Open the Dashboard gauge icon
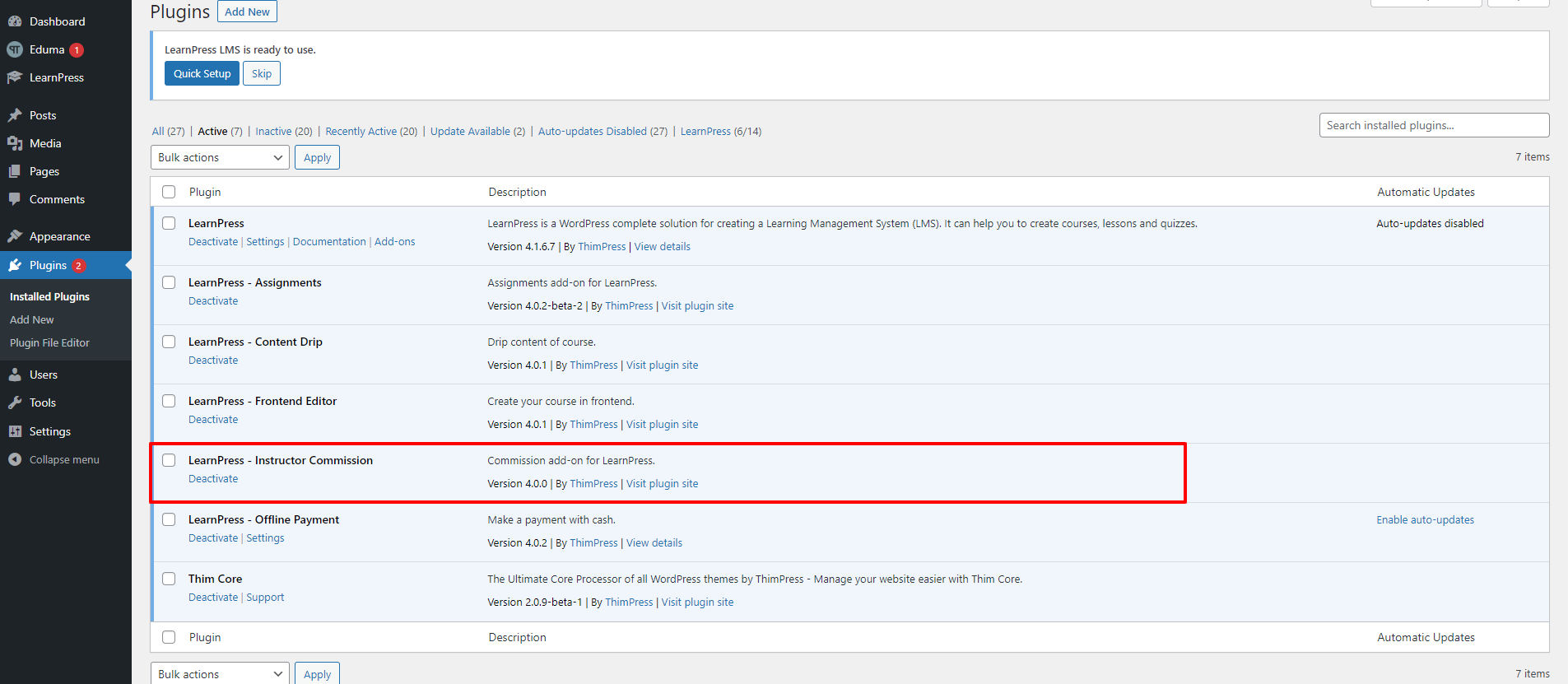The width and height of the screenshot is (1568, 684). (15, 21)
